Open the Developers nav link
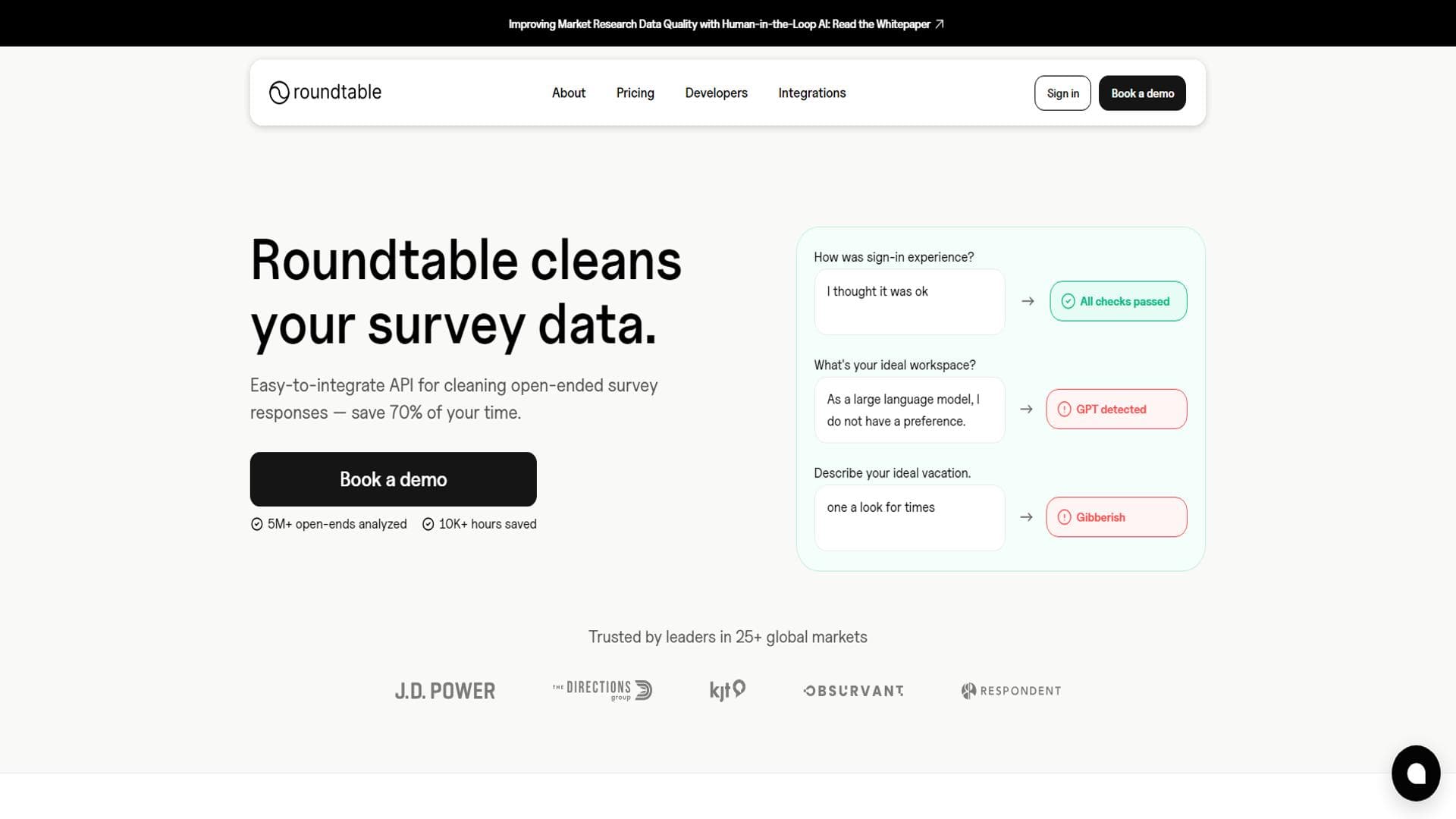 (716, 93)
